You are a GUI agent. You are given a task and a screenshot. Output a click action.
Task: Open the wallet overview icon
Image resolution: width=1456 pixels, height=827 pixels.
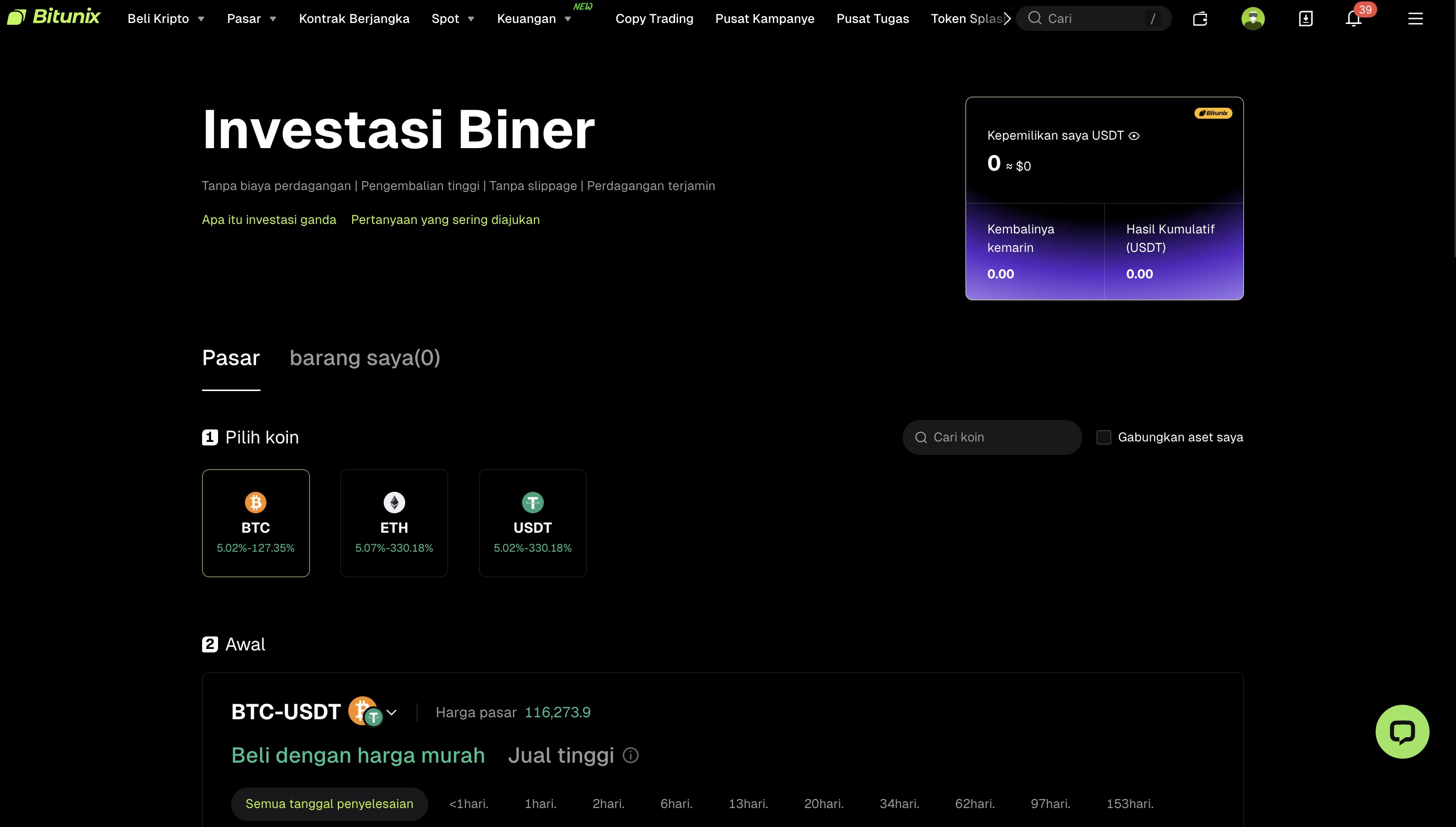tap(1201, 18)
